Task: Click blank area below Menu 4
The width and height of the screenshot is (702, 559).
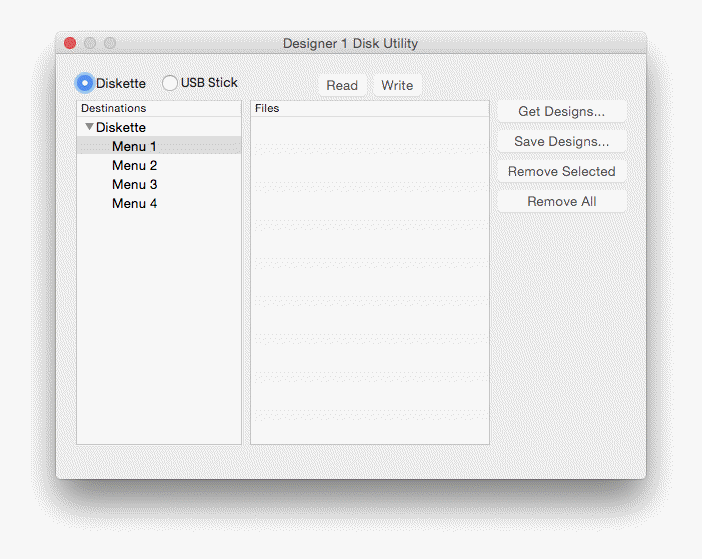Action: pyautogui.click(x=158, y=320)
